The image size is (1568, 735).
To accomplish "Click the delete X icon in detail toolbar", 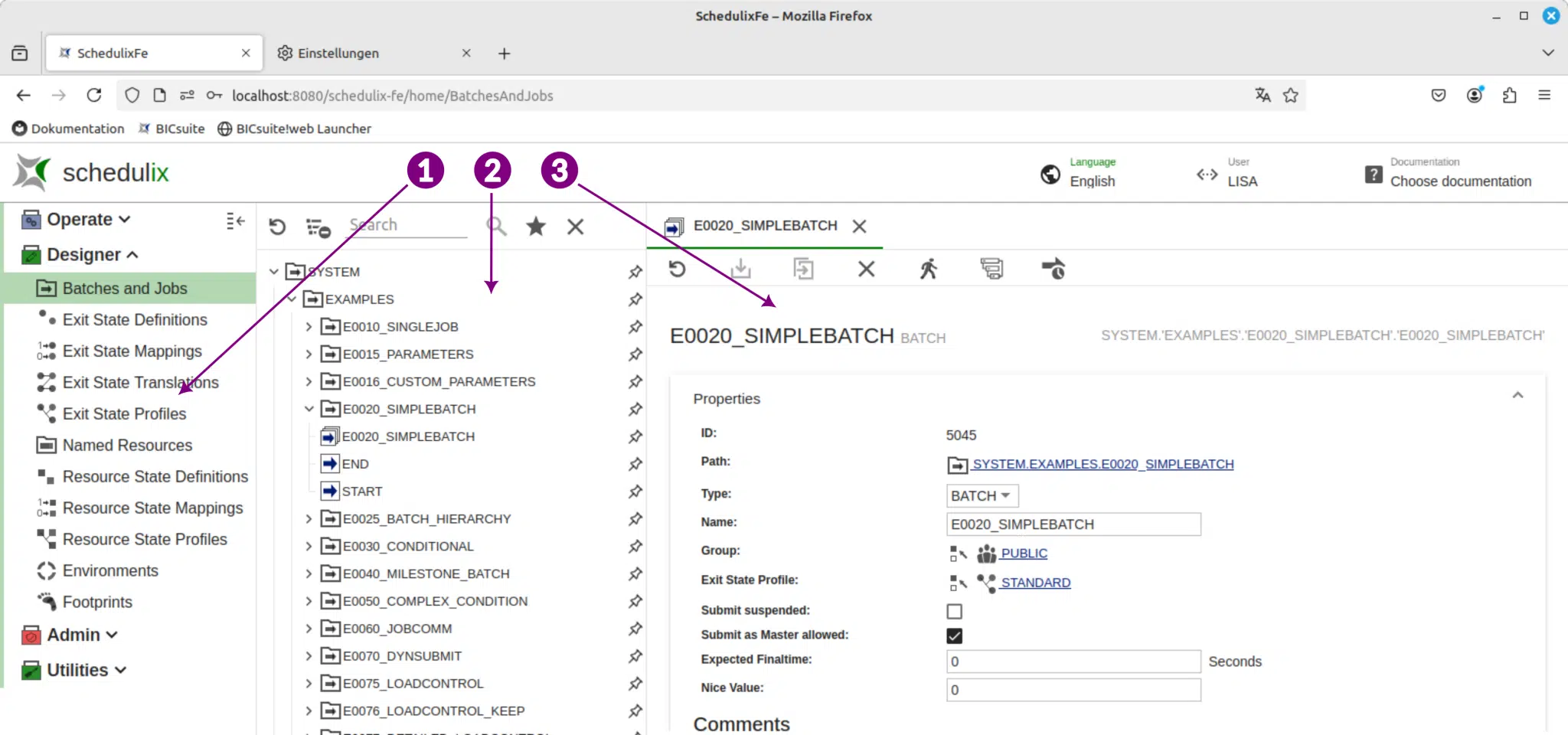I will pos(866,269).
